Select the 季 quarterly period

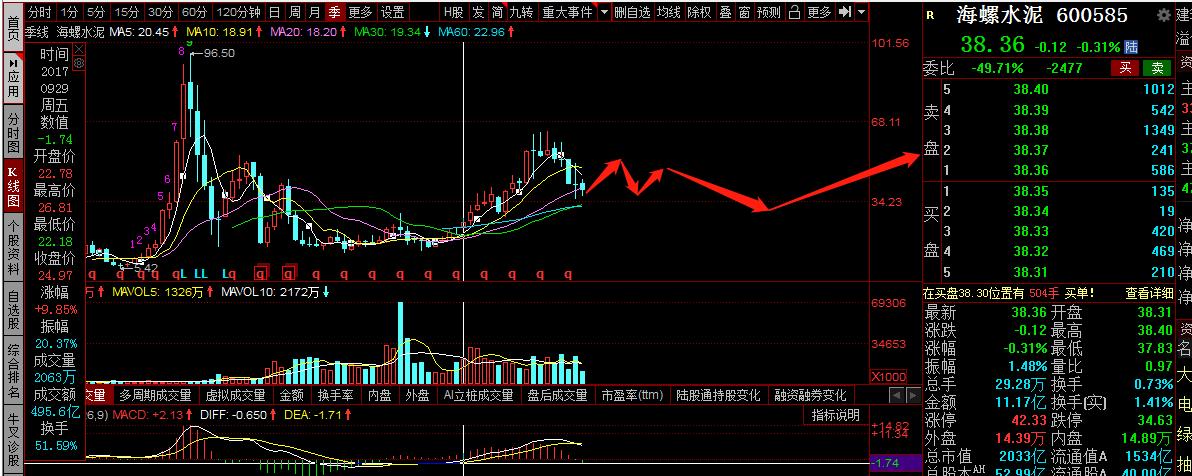pos(334,12)
